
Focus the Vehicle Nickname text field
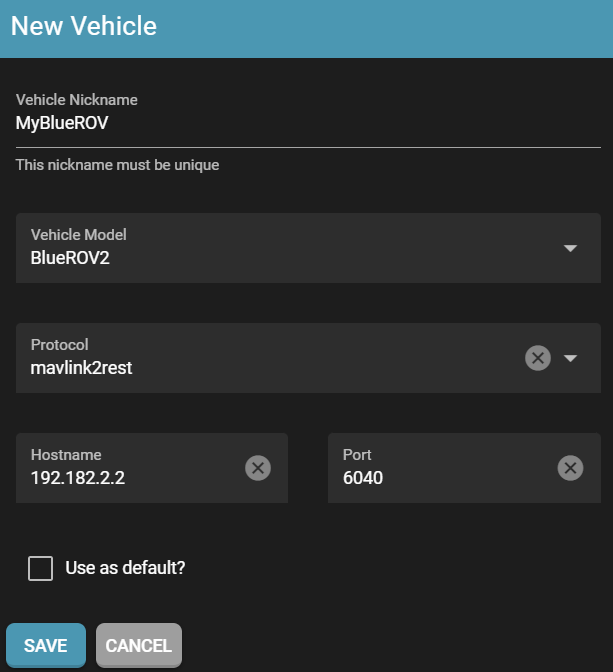click(x=300, y=124)
